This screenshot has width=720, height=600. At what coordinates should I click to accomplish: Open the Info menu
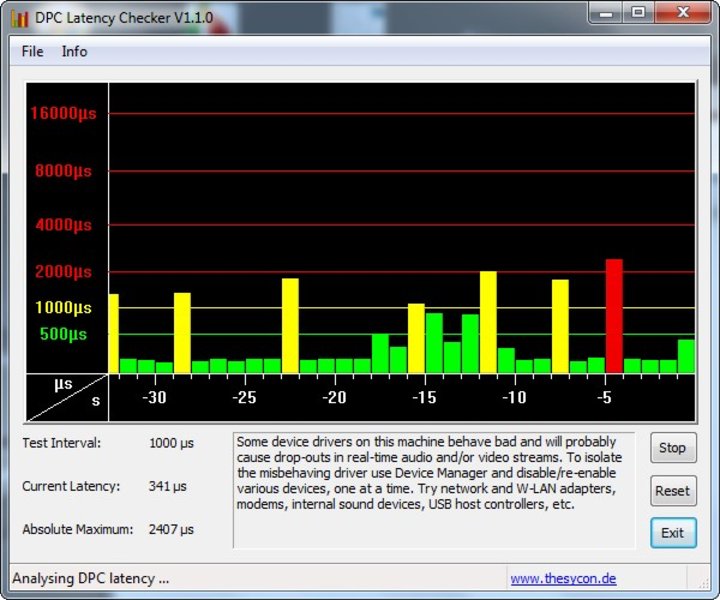(74, 51)
